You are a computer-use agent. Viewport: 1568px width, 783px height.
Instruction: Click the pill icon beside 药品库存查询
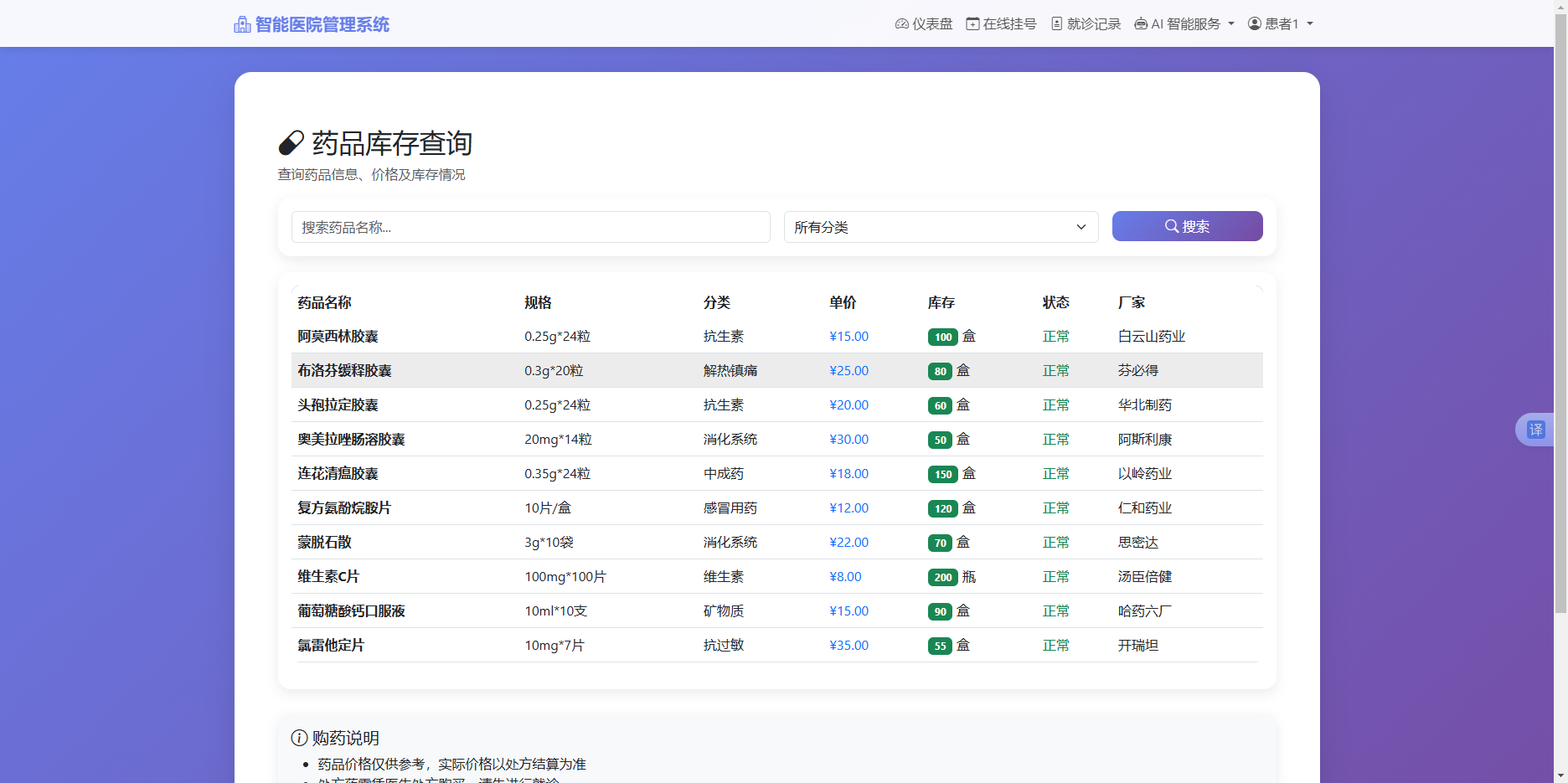coord(290,143)
